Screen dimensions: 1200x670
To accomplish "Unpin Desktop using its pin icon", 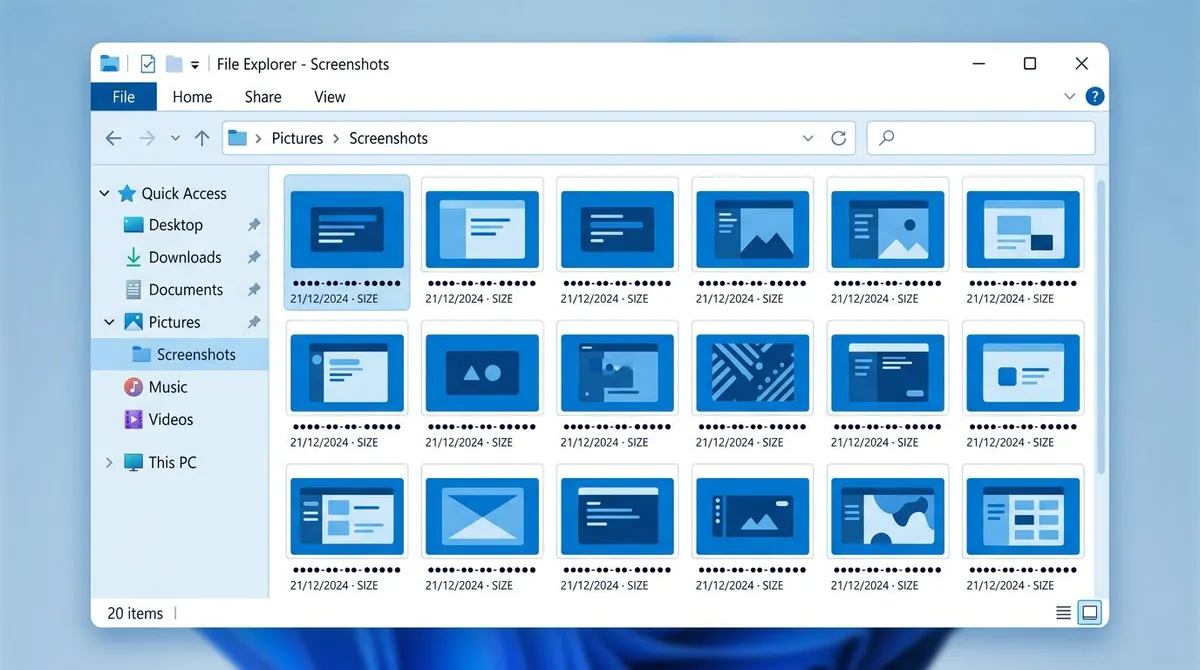I will (254, 226).
